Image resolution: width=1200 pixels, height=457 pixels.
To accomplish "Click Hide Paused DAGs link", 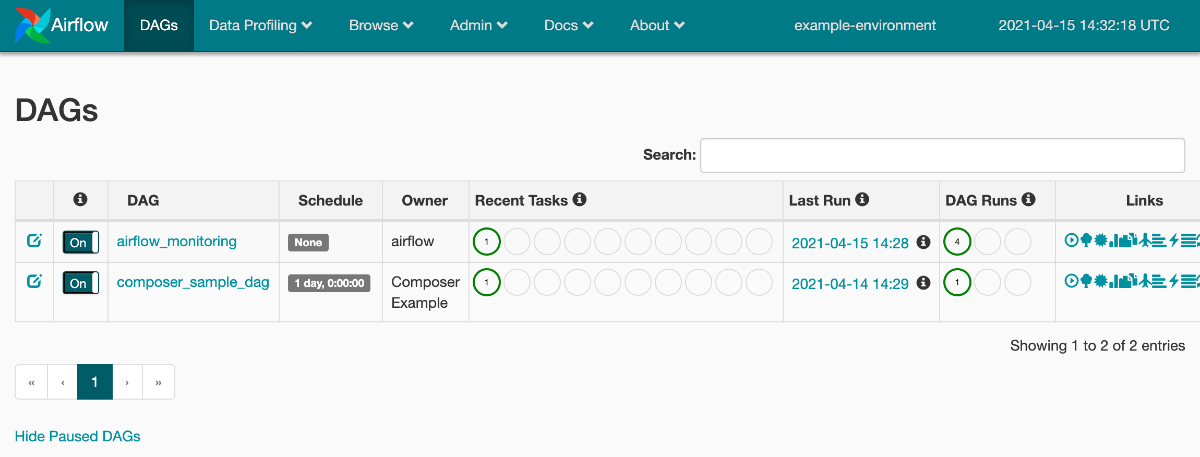I will 78,436.
